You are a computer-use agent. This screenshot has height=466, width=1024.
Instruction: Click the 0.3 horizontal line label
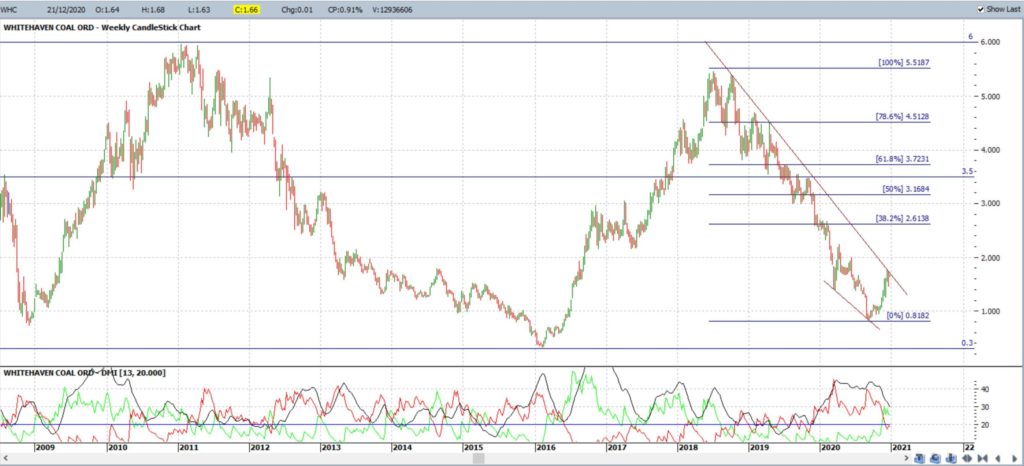point(967,343)
